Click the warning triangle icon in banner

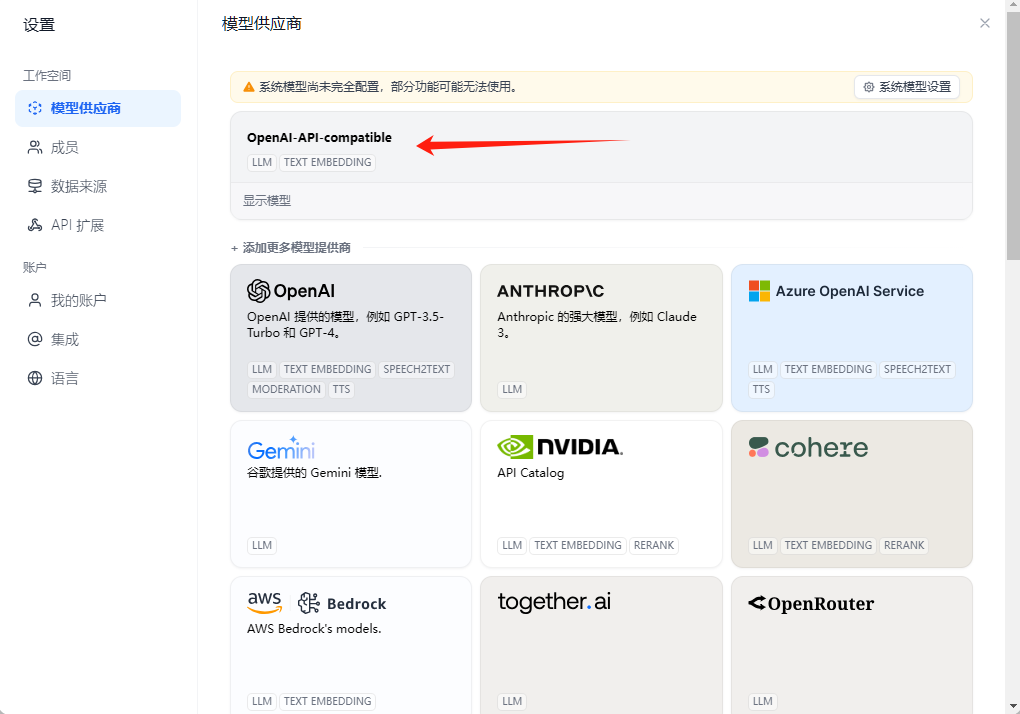pyautogui.click(x=248, y=87)
